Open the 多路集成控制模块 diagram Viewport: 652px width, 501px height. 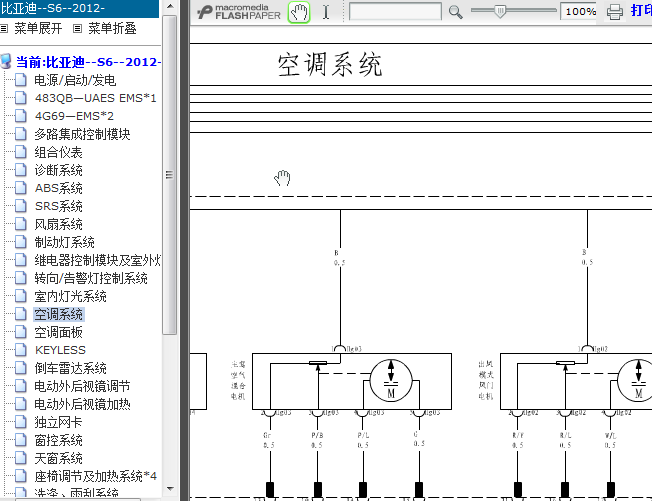(x=82, y=134)
